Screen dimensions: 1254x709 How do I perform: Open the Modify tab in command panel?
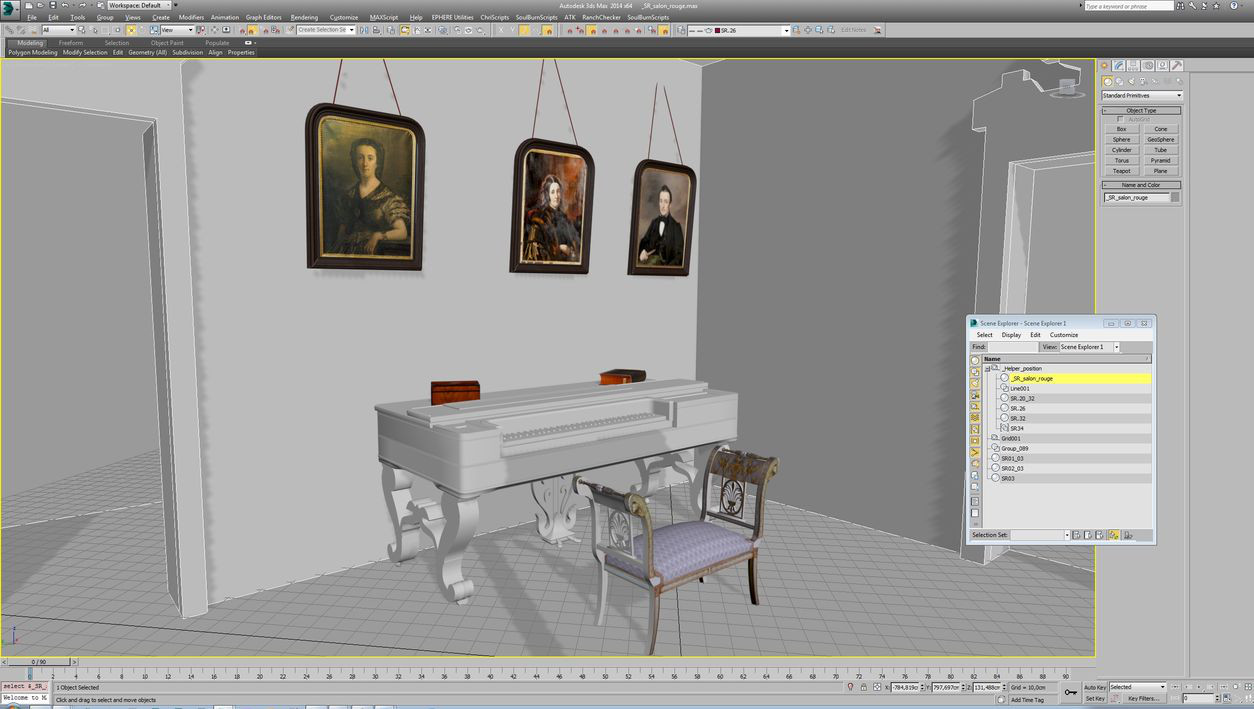click(x=1120, y=66)
